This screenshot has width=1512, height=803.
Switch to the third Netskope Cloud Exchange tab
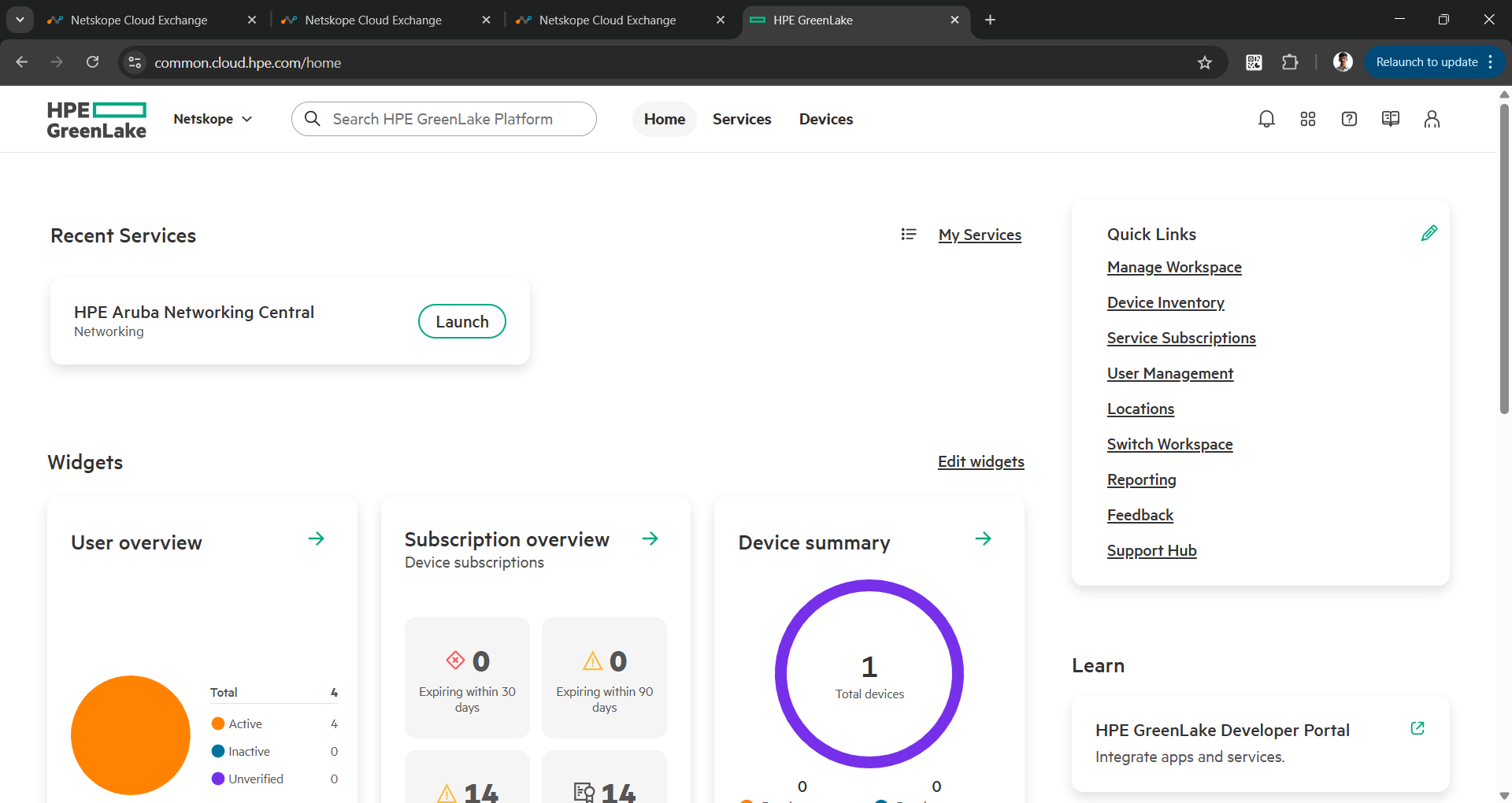pyautogui.click(x=608, y=20)
